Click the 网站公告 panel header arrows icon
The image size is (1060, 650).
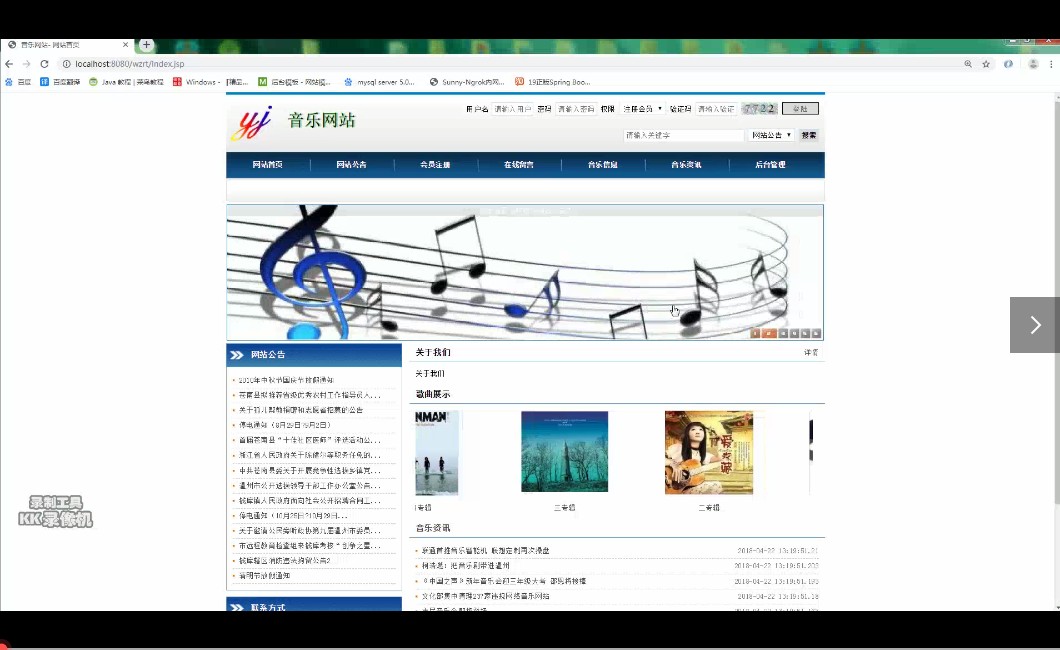pos(237,355)
